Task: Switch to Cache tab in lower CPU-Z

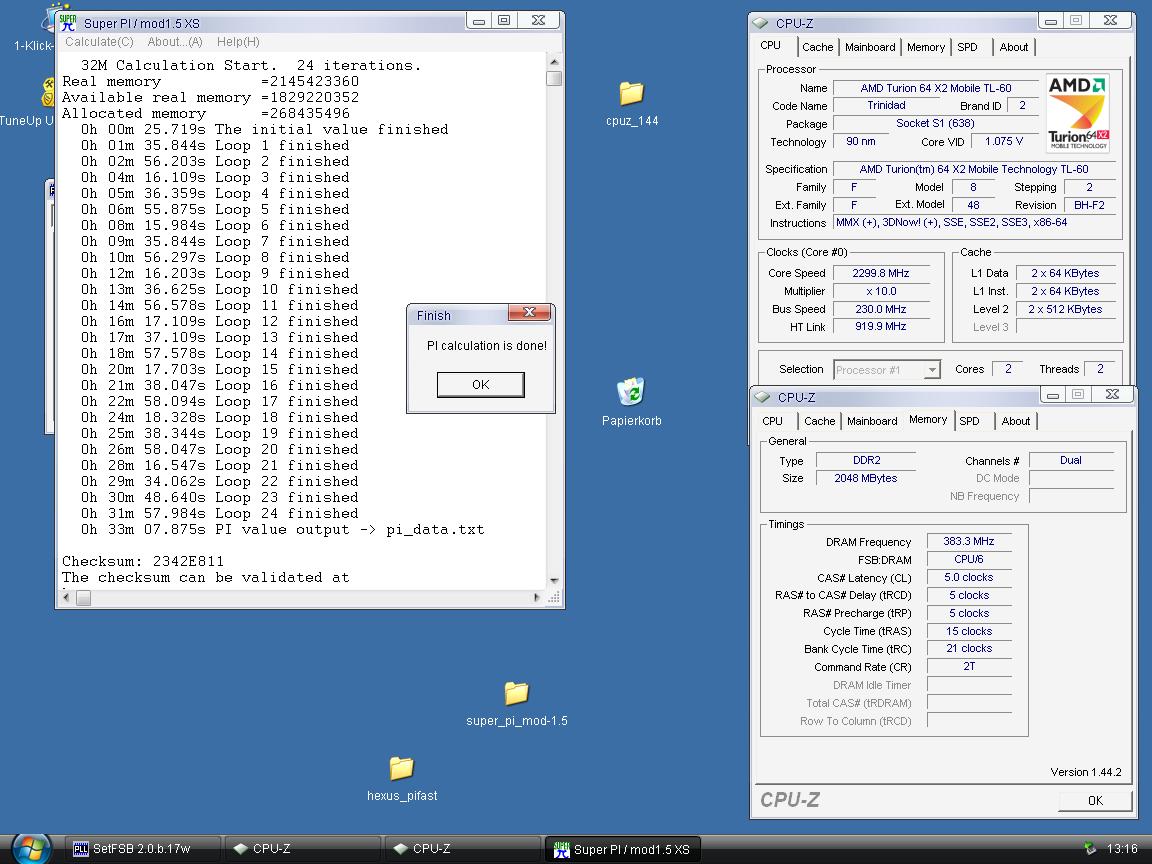Action: click(820, 421)
